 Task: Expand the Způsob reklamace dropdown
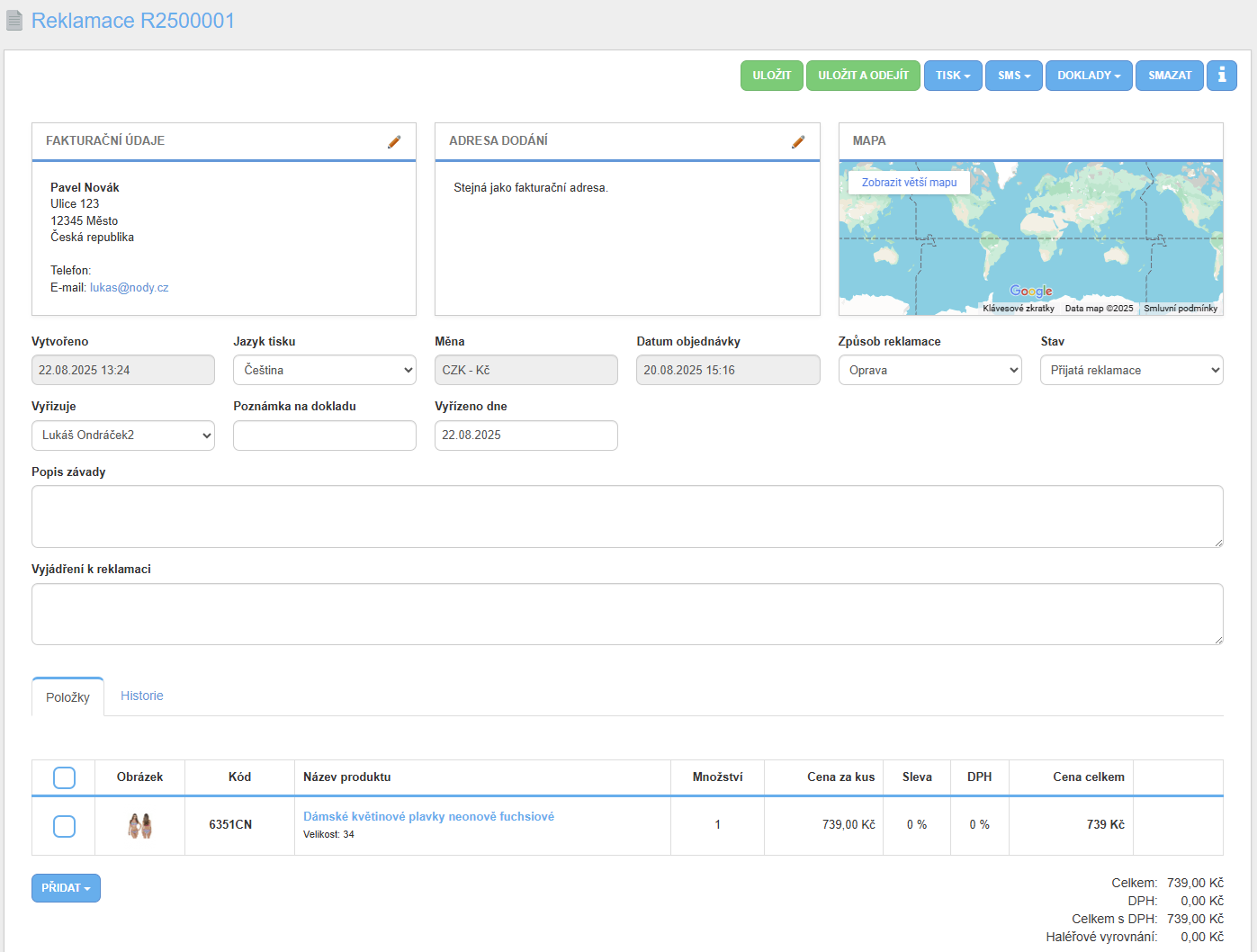click(929, 370)
